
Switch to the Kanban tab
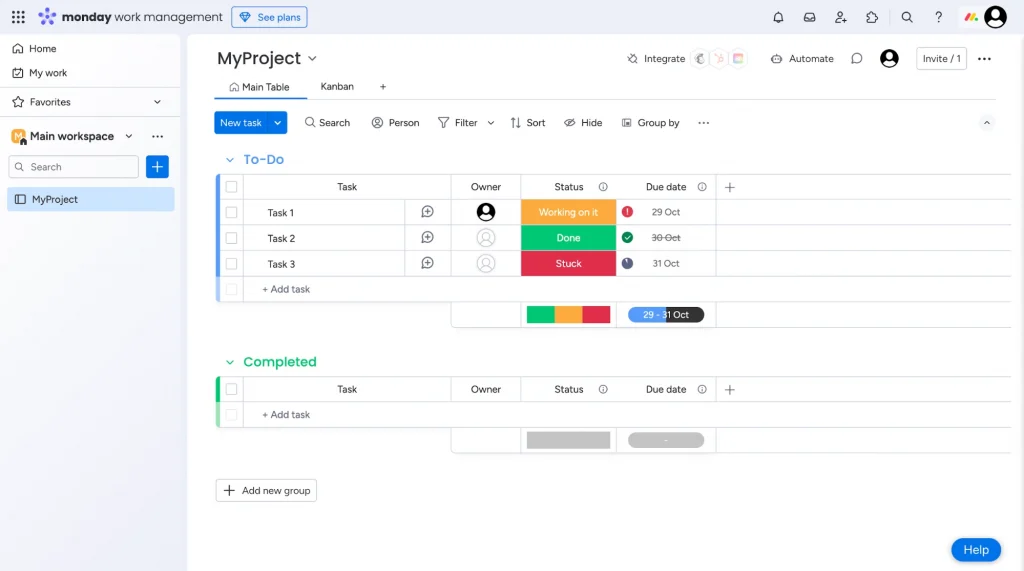click(x=337, y=87)
